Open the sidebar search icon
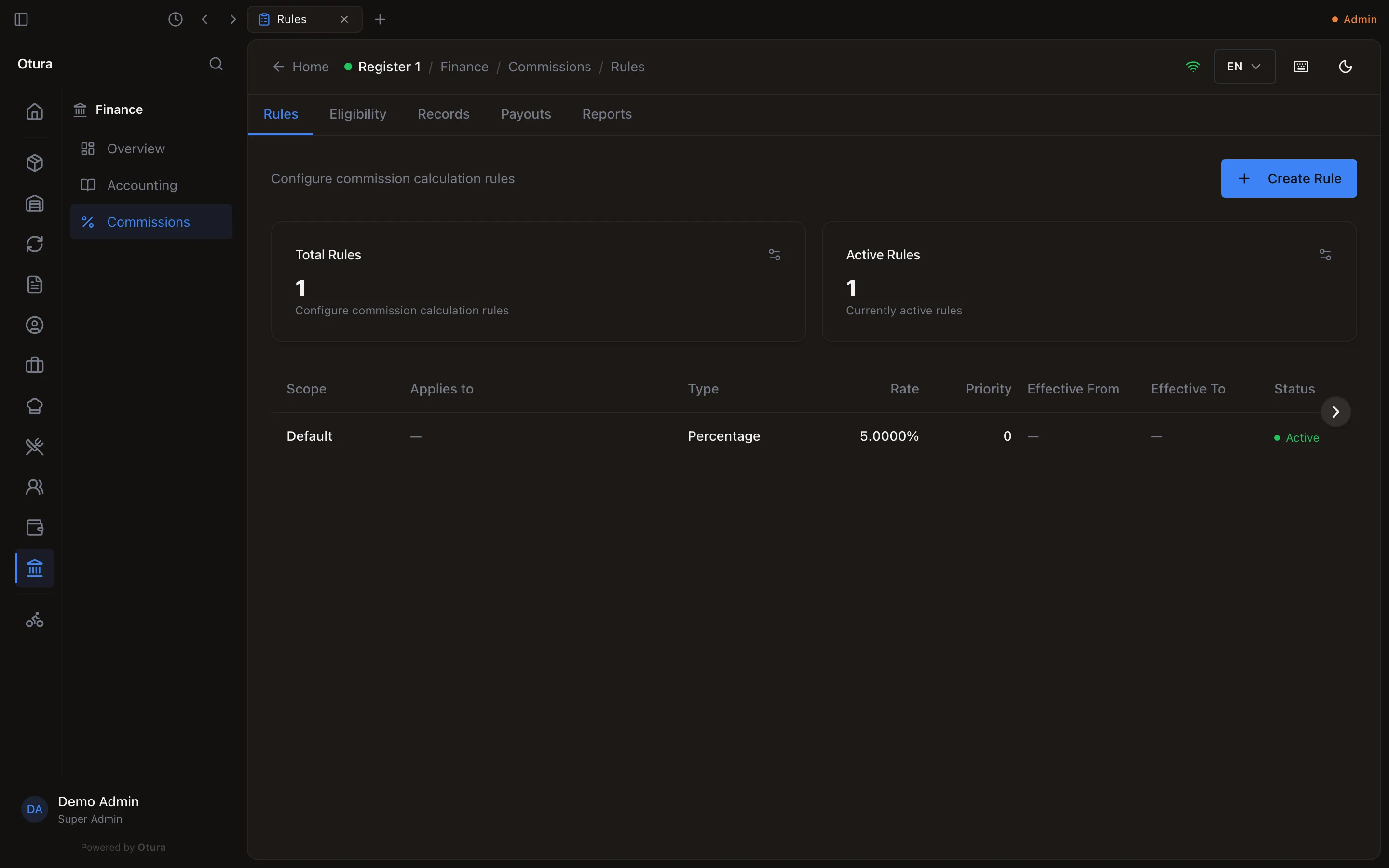1389x868 pixels. click(x=216, y=64)
